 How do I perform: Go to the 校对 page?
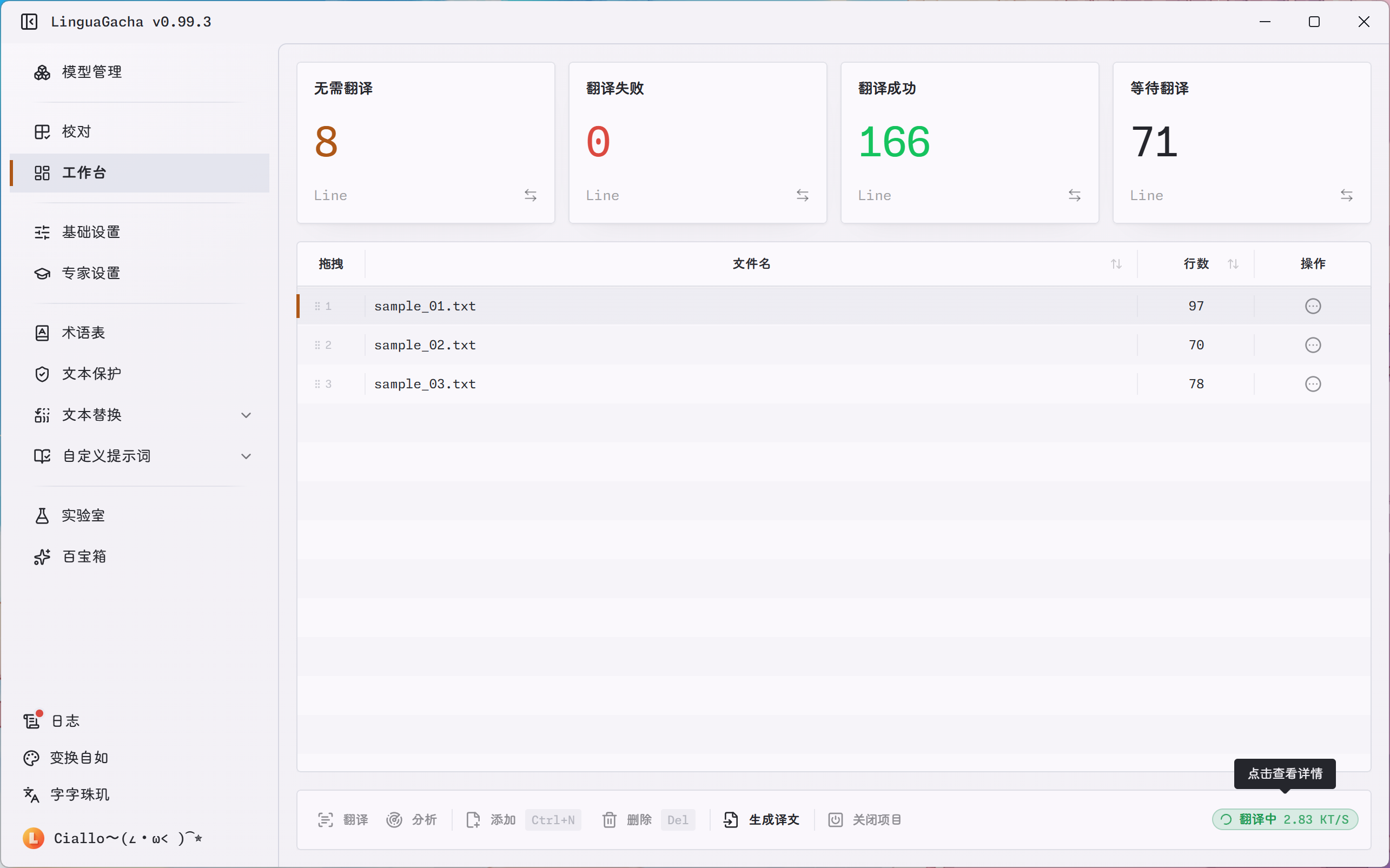coord(140,131)
